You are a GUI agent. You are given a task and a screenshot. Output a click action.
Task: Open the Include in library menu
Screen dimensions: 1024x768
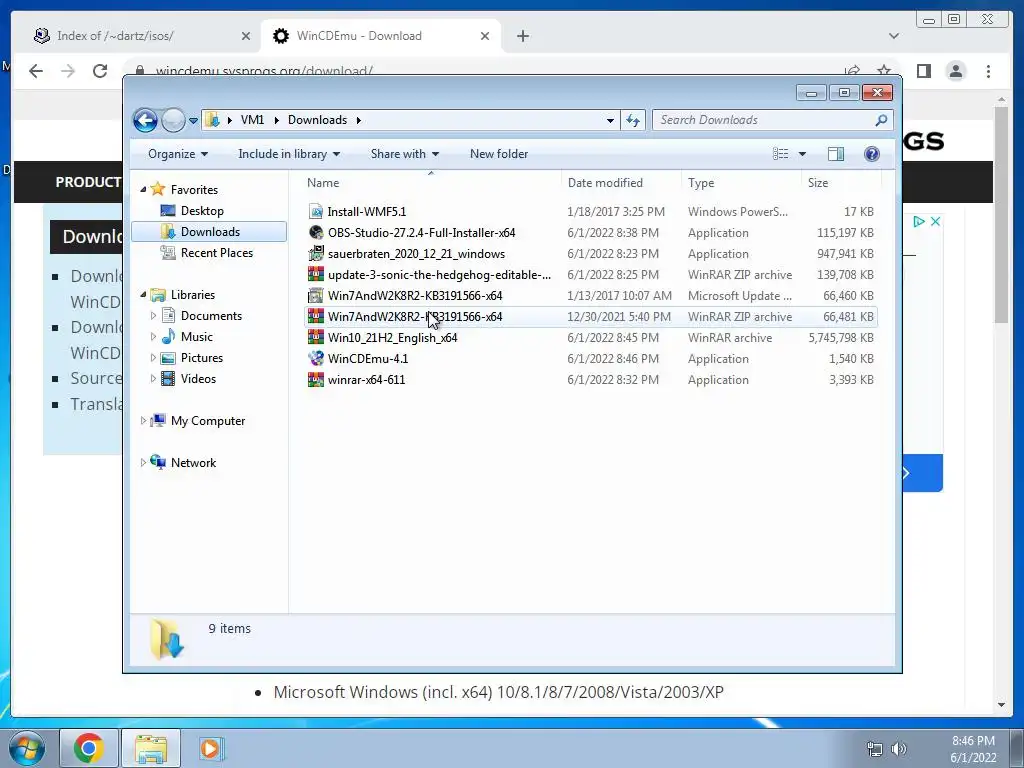[x=289, y=154]
